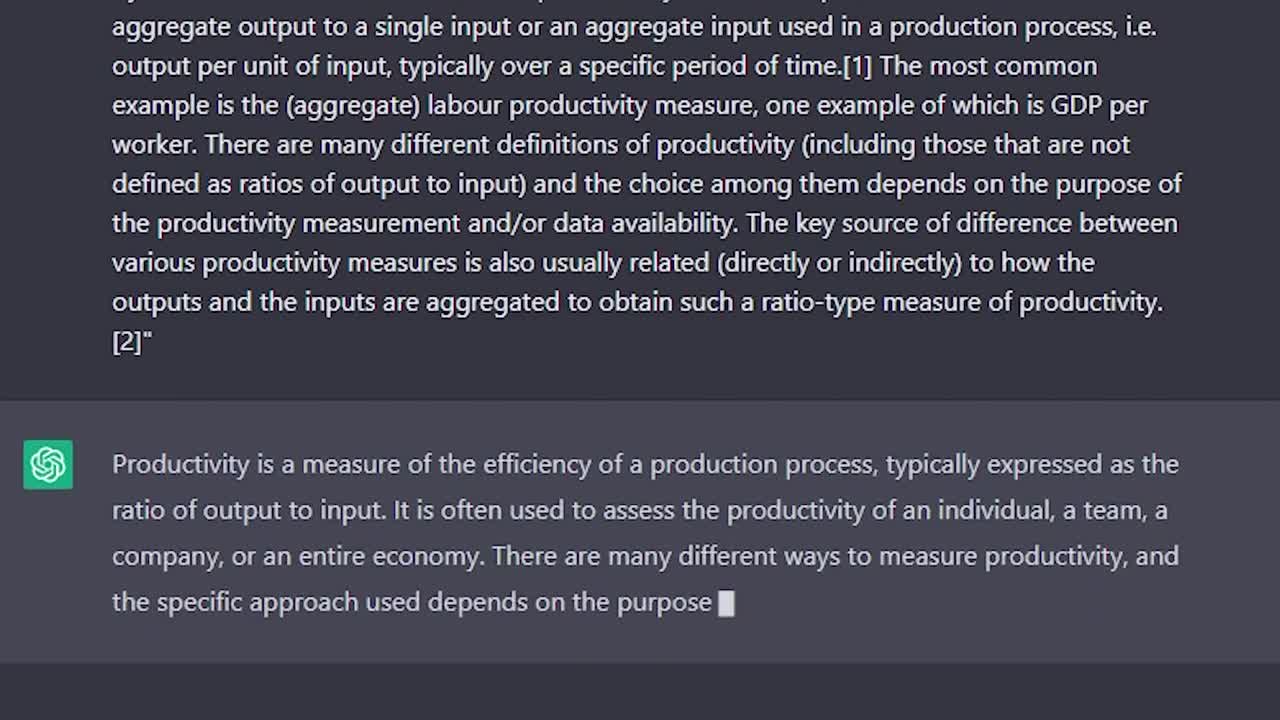Screen dimensions: 1280x720
Task: Click the [1] citation marker
Action: 858,66
